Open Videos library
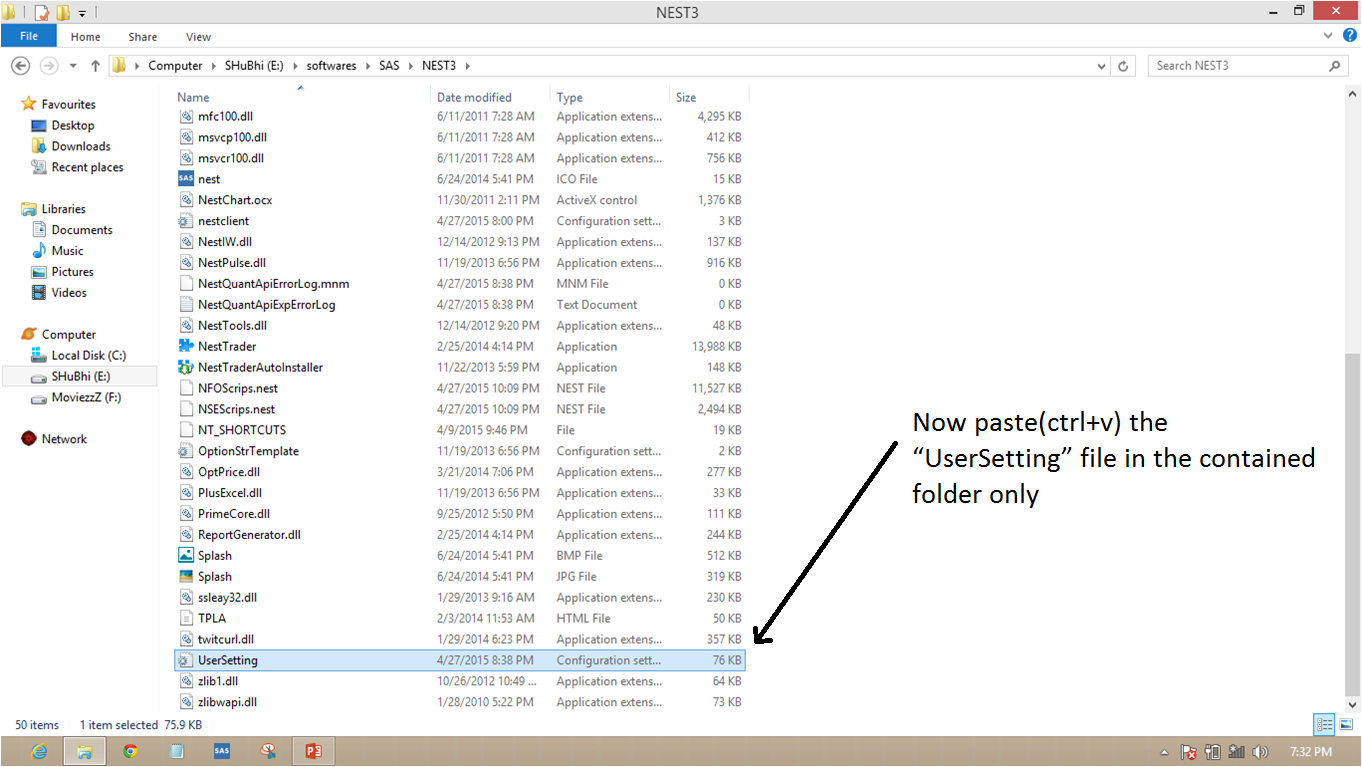 69,293
